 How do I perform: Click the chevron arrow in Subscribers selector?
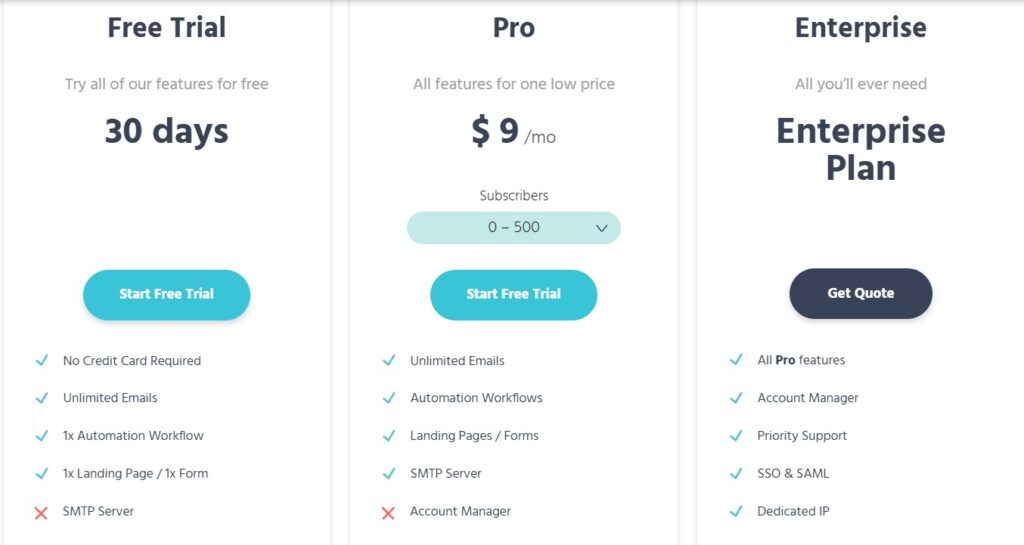click(602, 228)
